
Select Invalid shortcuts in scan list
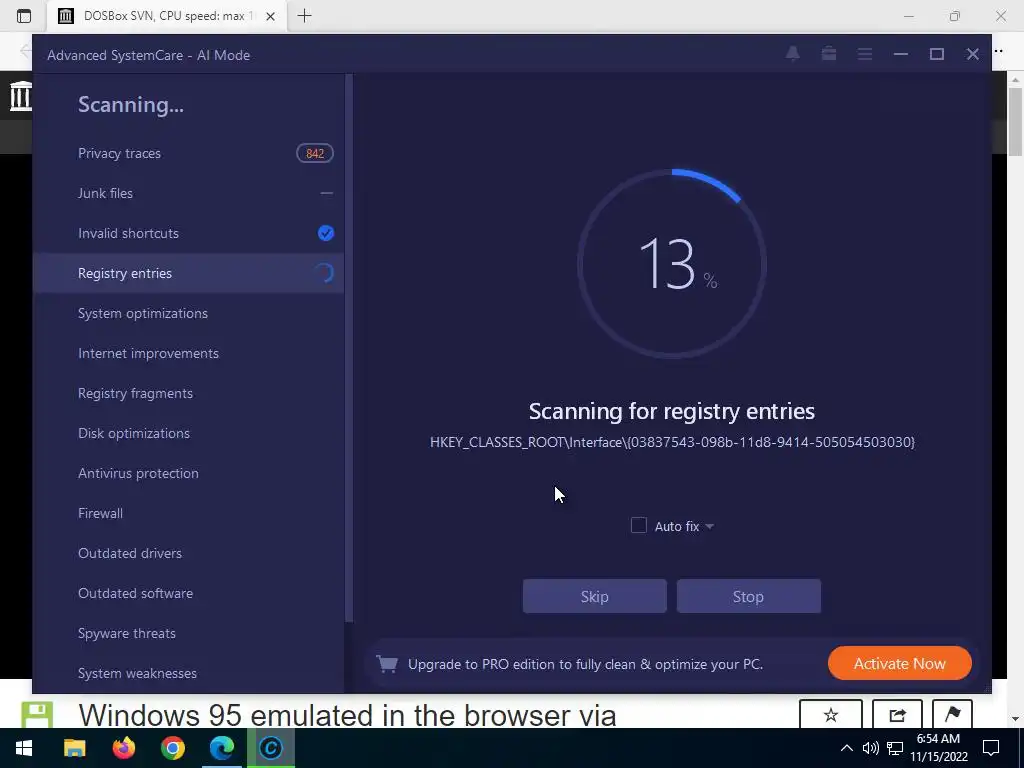tap(188, 233)
